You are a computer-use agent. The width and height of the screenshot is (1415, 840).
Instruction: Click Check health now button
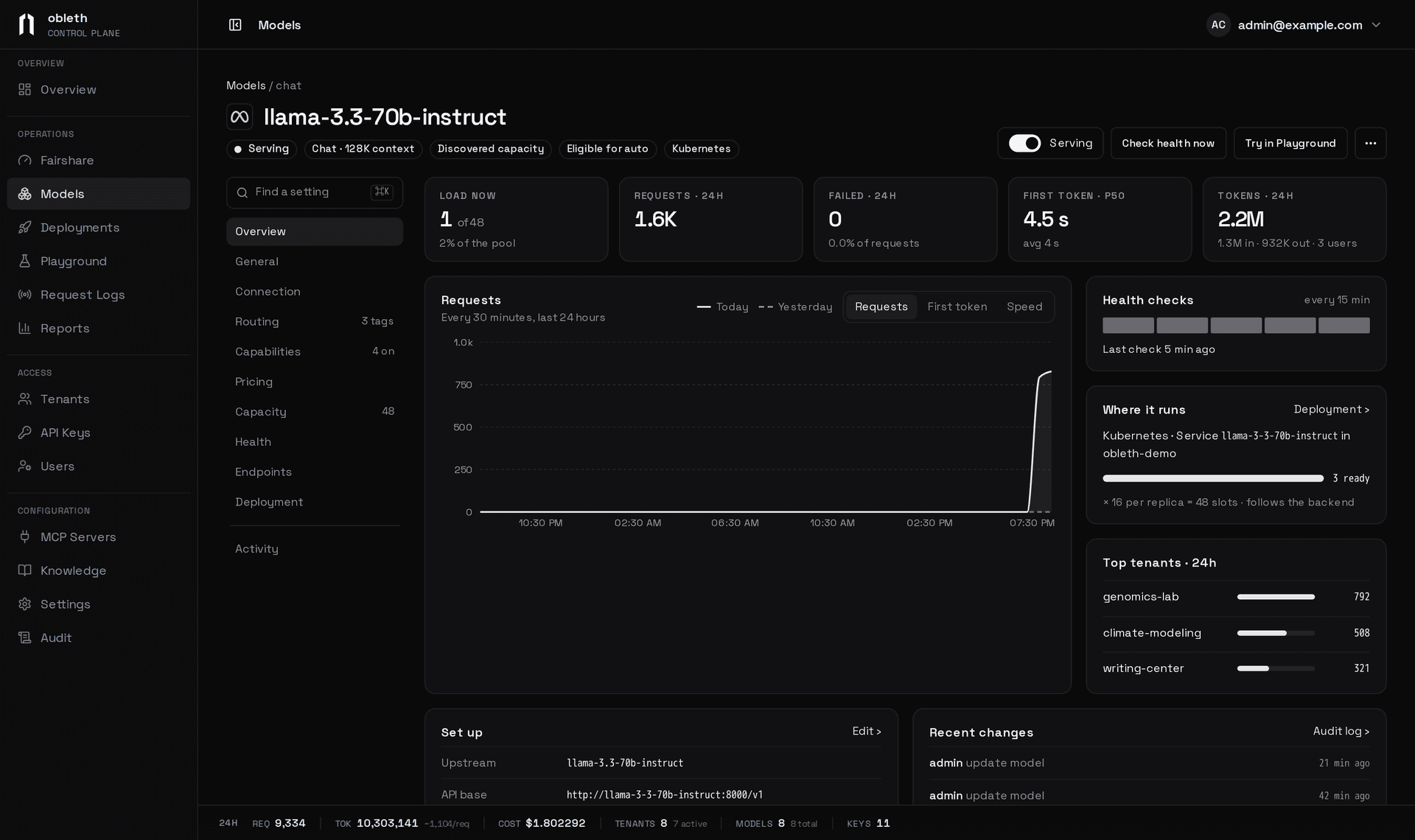[x=1168, y=144]
